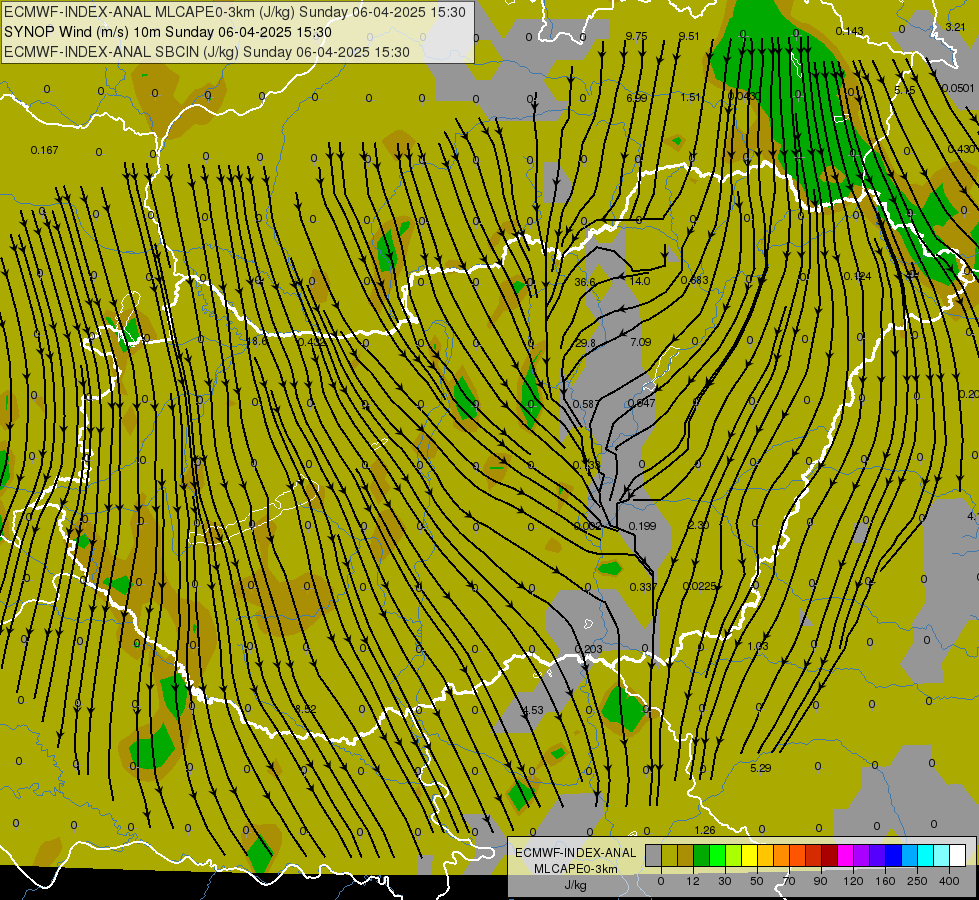Click the 2.30 value on the map
The width and height of the screenshot is (979, 900).
tap(698, 525)
